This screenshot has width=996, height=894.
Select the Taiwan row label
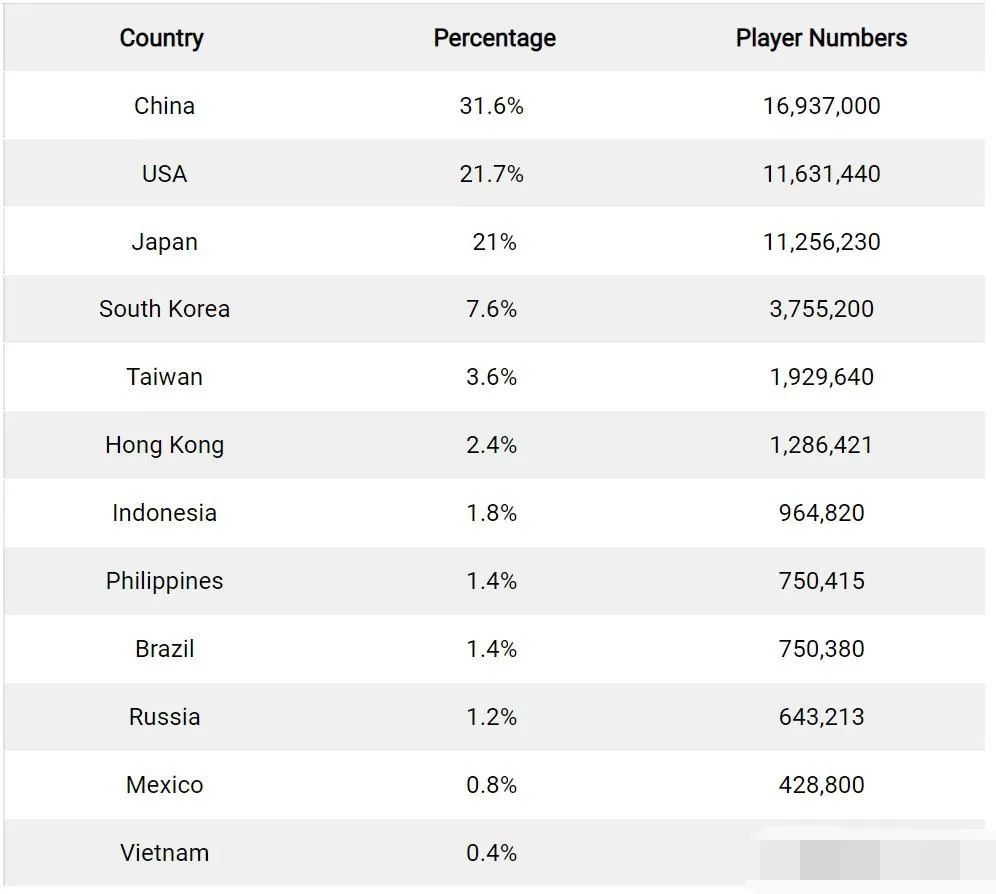165,377
